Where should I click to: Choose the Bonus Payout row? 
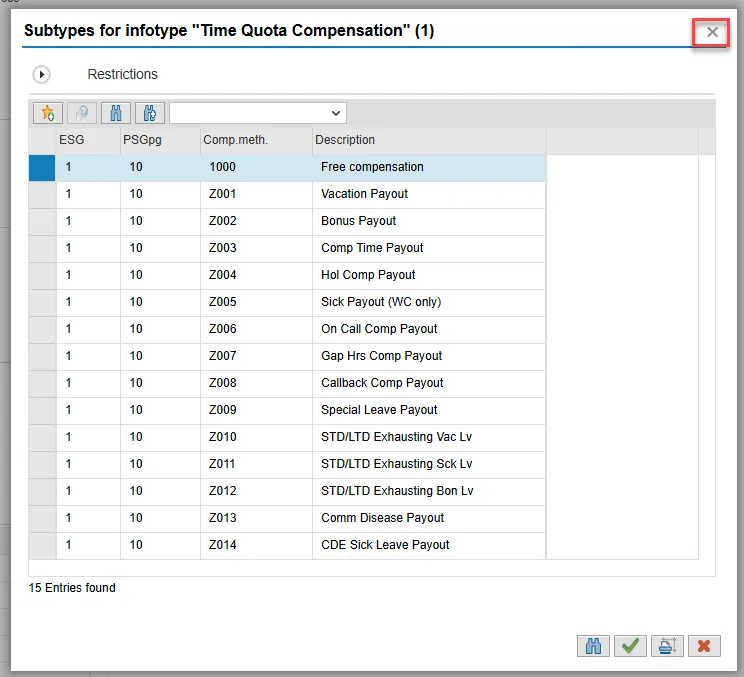coord(358,221)
